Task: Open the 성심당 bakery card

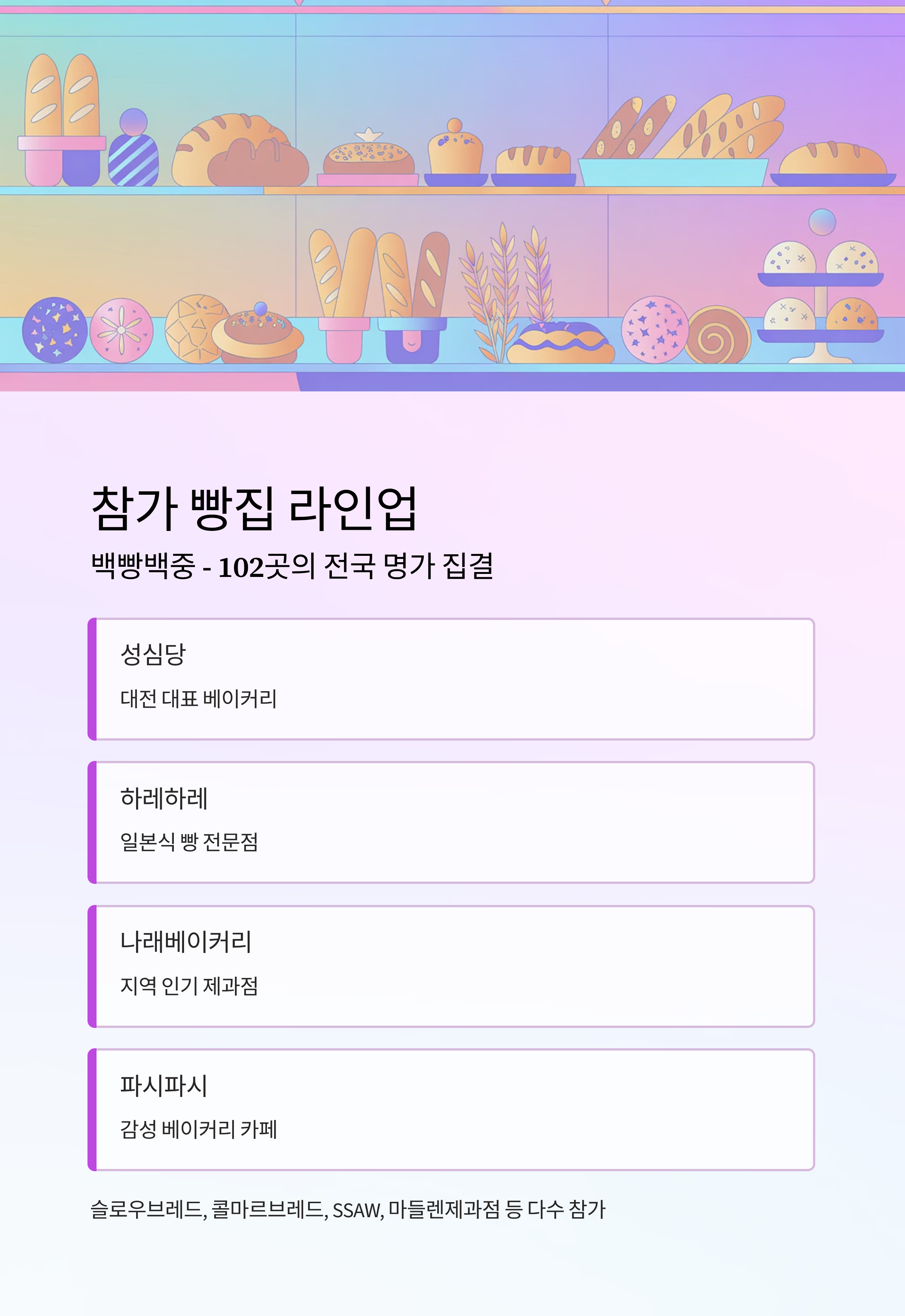Action: 451,679
